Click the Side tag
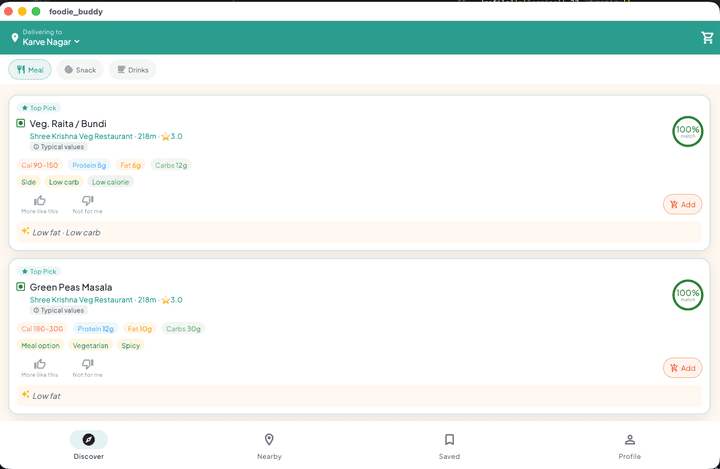This screenshot has height=469, width=720. [x=28, y=182]
